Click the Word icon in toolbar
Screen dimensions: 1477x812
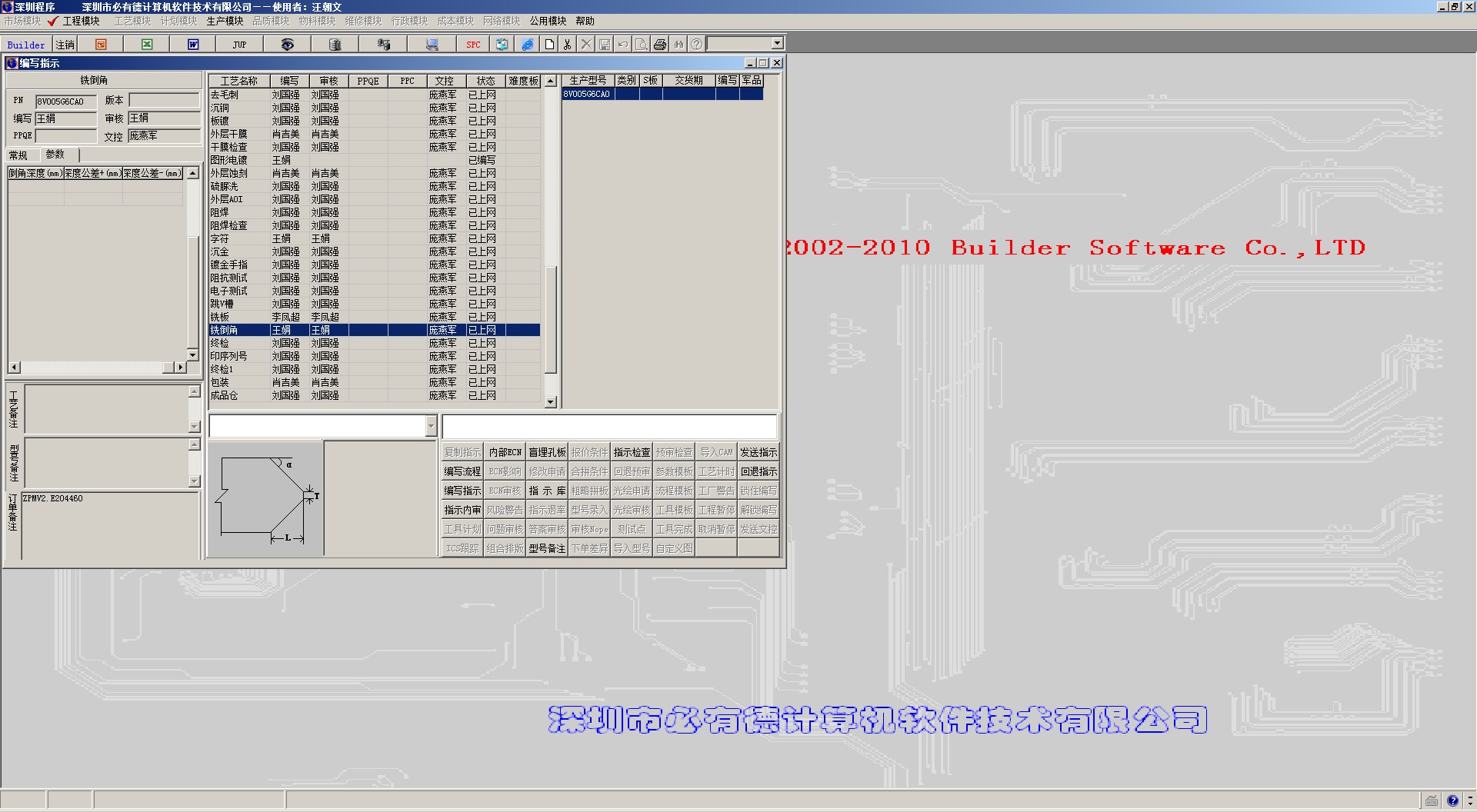193,45
